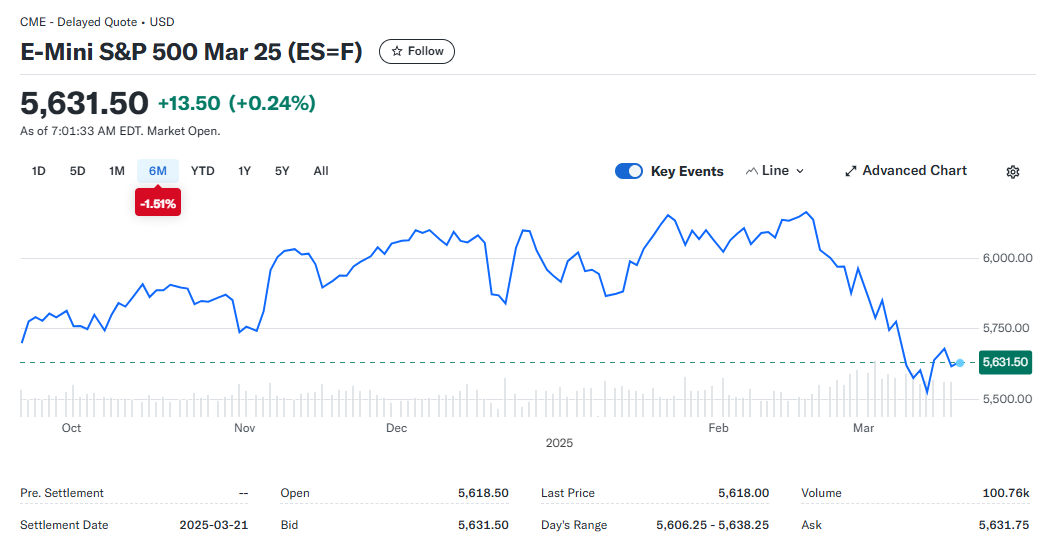Screen dimensions: 1045x545
Task: Select the All range tab
Action: [x=321, y=171]
